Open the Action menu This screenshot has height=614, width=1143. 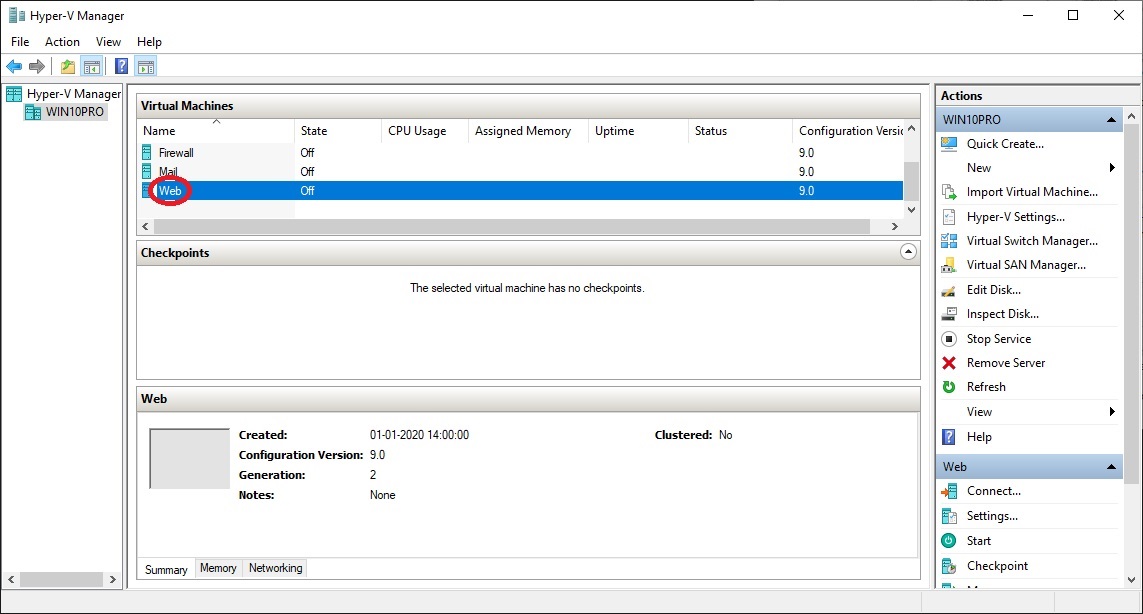62,42
